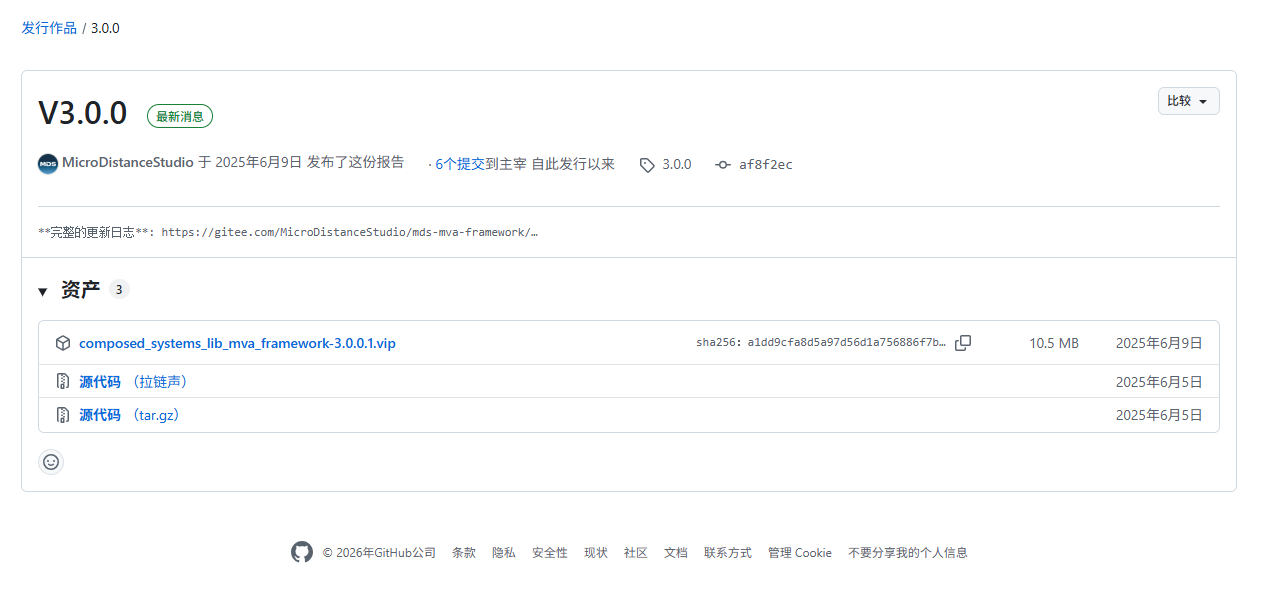
Task: Click the GitHub logo in the footer
Action: [302, 552]
